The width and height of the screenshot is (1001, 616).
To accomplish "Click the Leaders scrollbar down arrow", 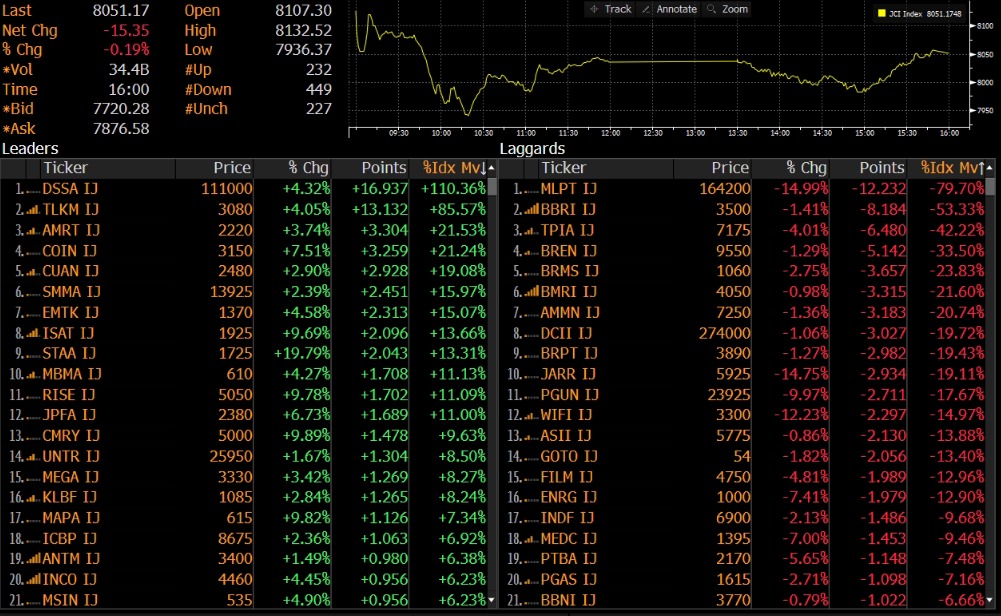I will tap(490, 600).
